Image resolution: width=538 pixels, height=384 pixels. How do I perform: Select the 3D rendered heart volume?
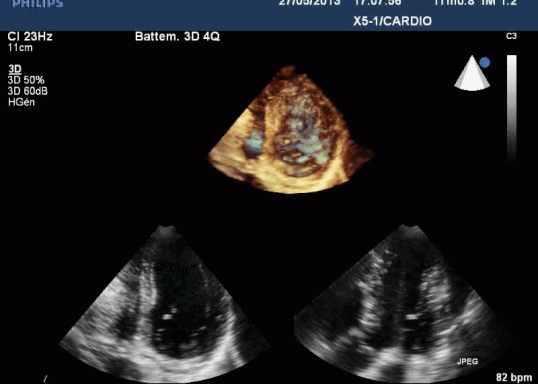[291, 130]
